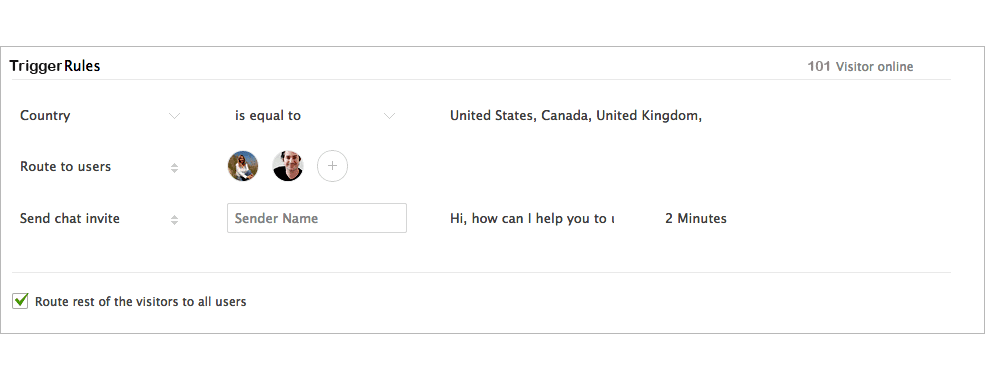
Task: Click the selected countries list
Action: [576, 116]
